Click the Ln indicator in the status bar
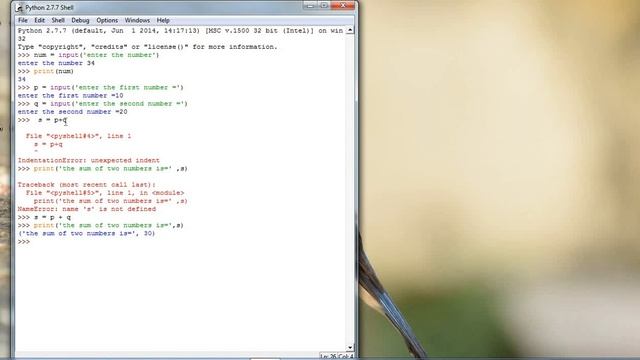Screen dimensions: 640x360 328,356
